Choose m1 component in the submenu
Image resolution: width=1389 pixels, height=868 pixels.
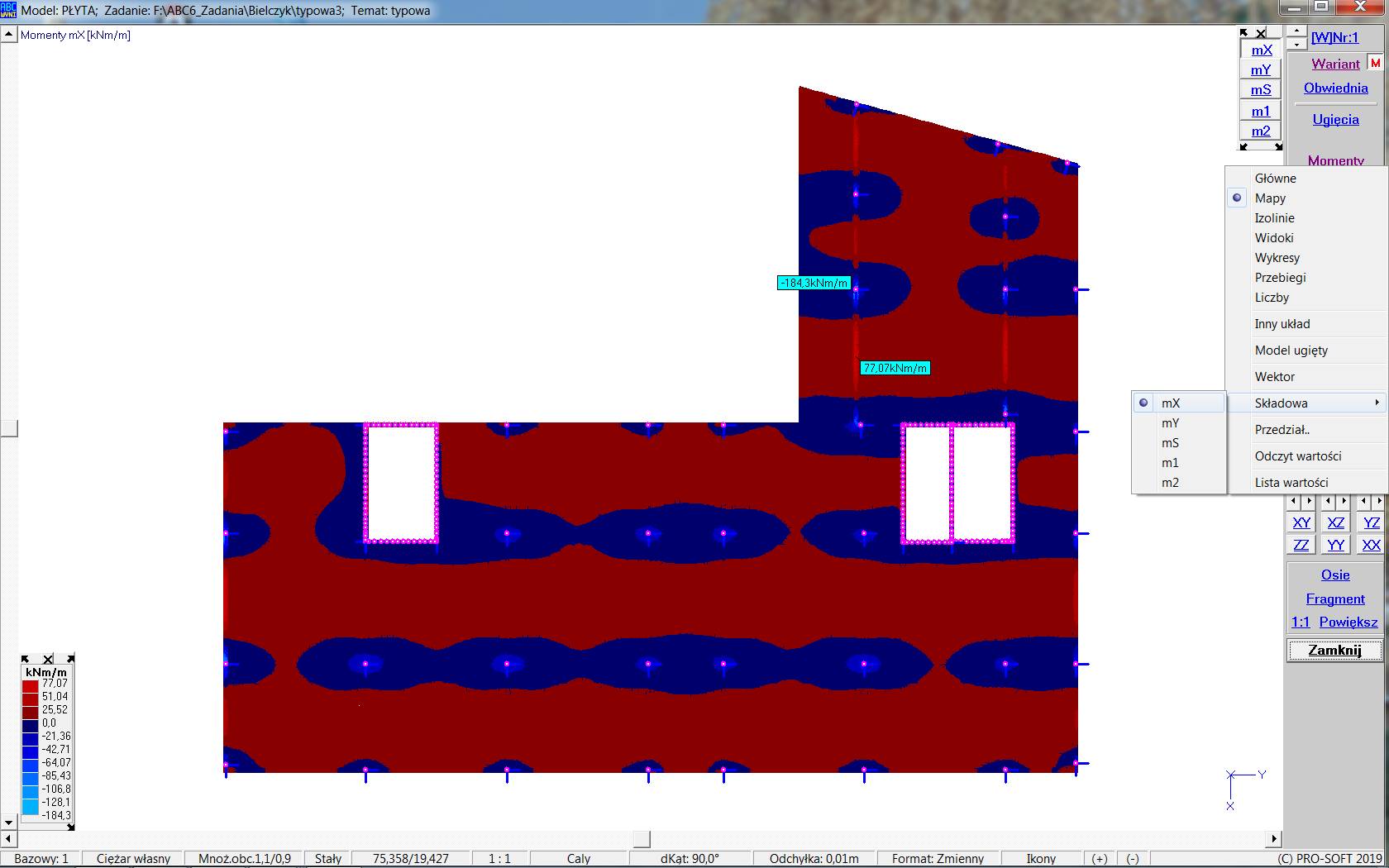click(1171, 463)
